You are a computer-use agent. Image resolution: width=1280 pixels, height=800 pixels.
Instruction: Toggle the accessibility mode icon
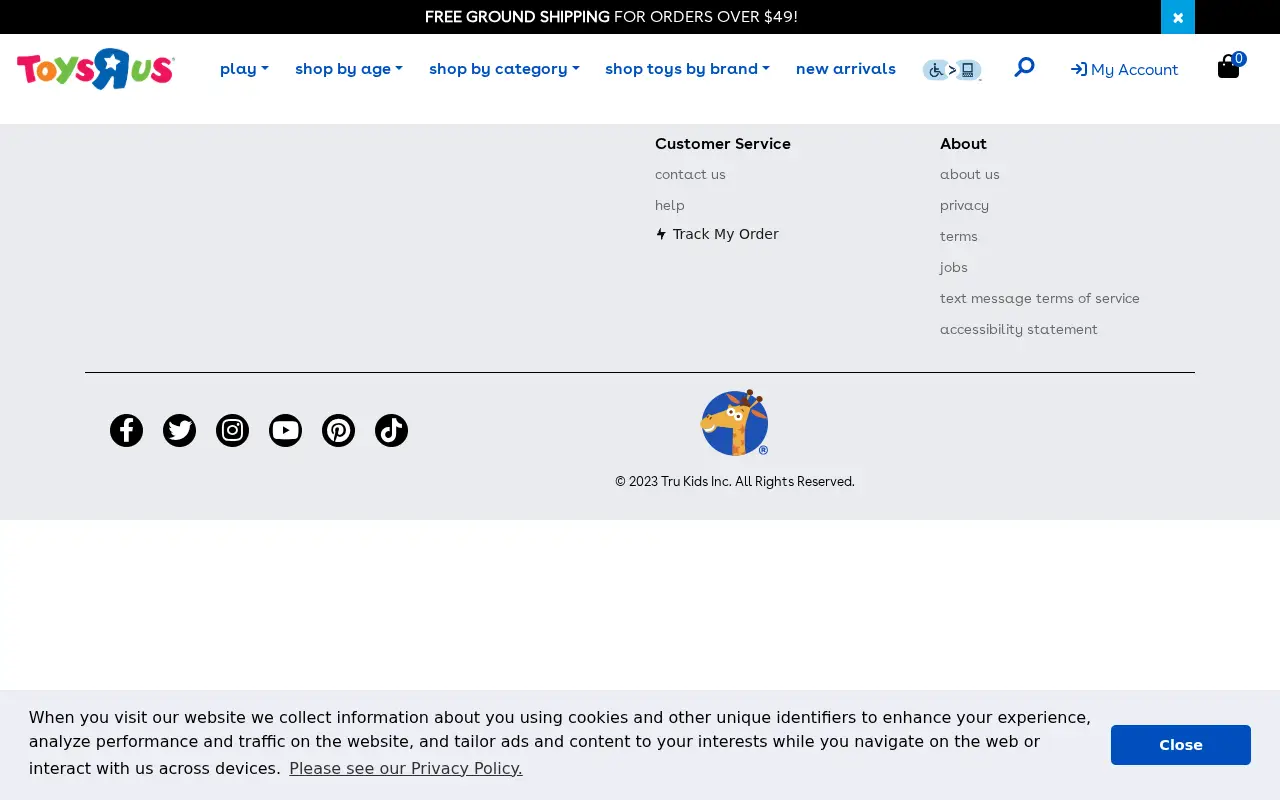pyautogui.click(x=952, y=70)
